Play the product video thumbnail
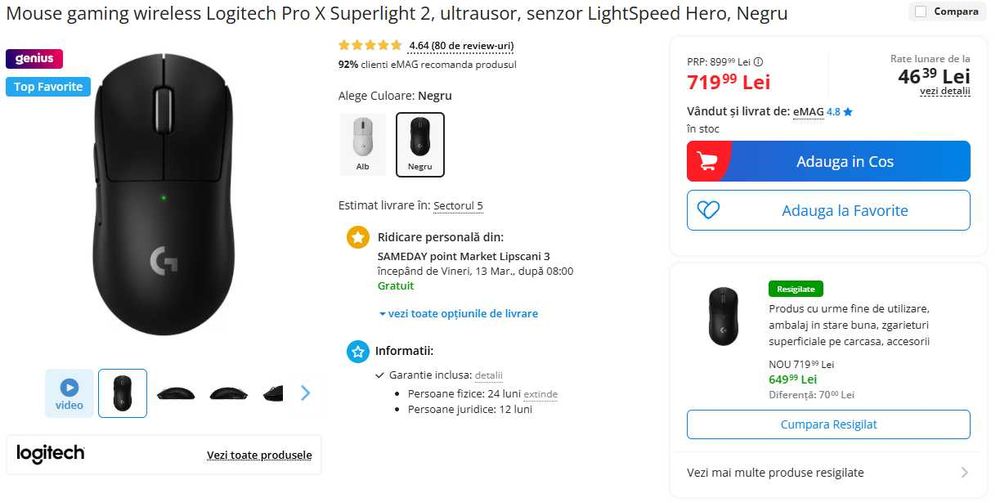Screen dimensions: 1000x503 point(69,392)
